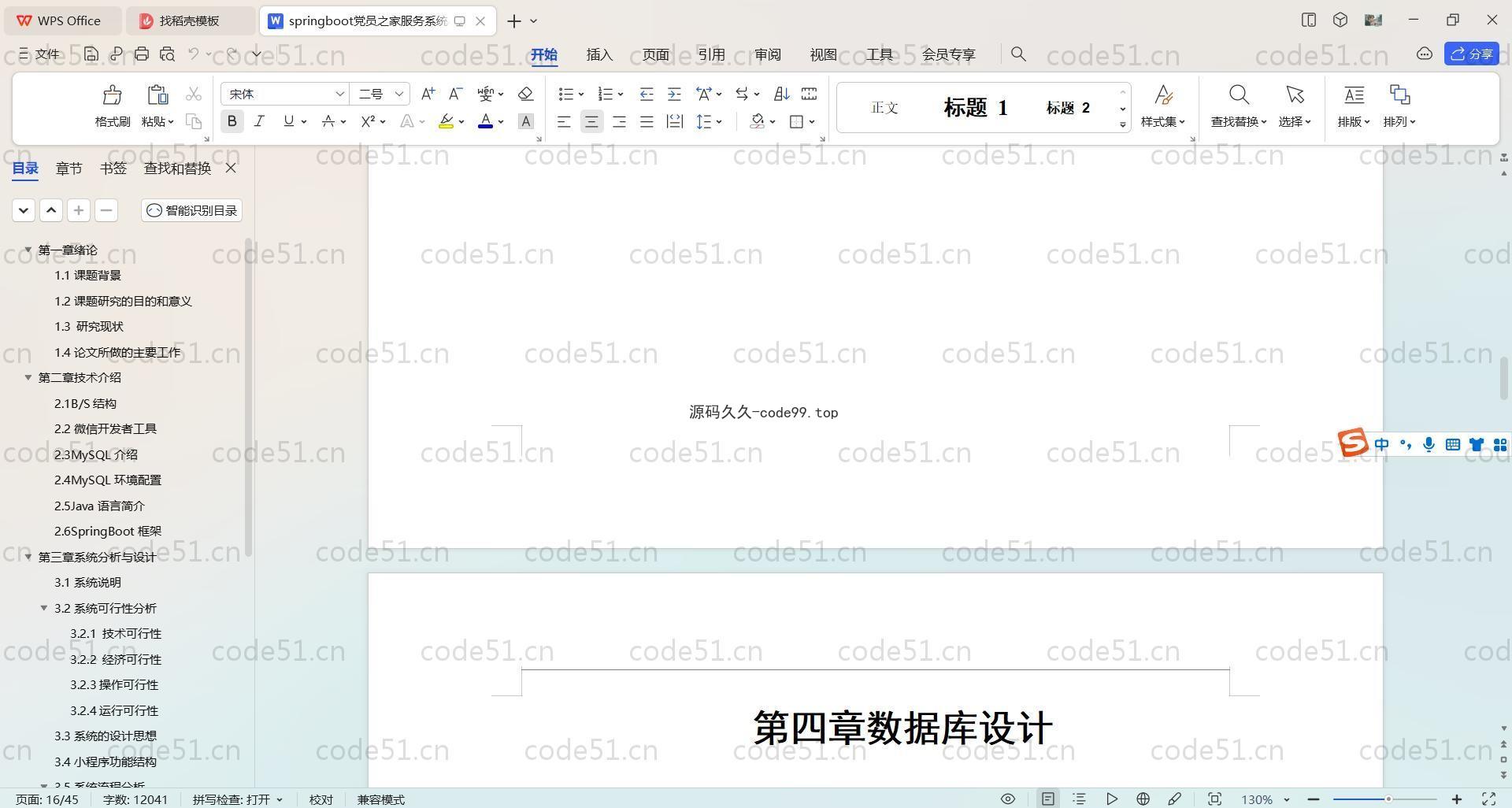Switch to page layout view mode

click(1047, 799)
